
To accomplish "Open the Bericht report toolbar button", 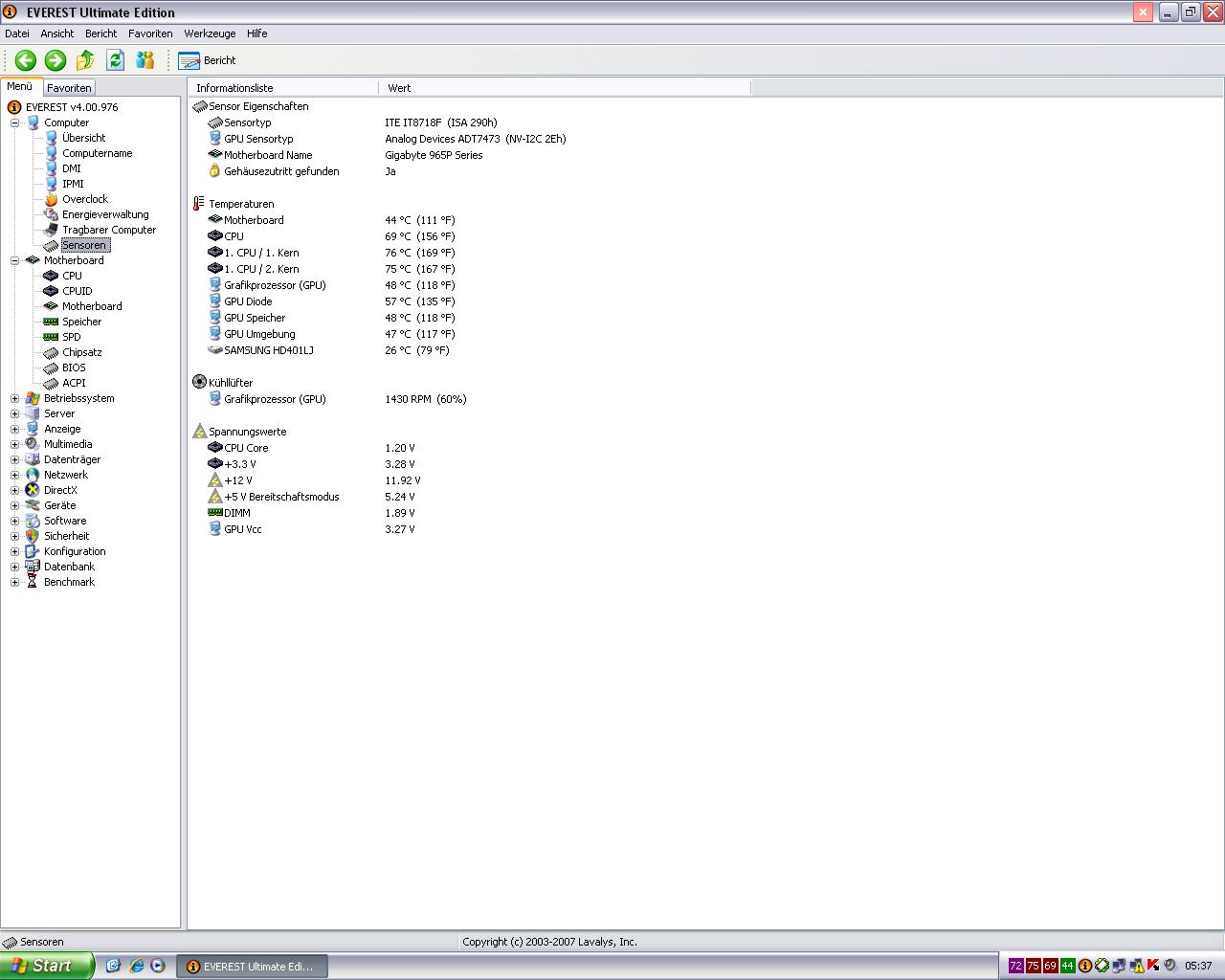I will coord(207,60).
